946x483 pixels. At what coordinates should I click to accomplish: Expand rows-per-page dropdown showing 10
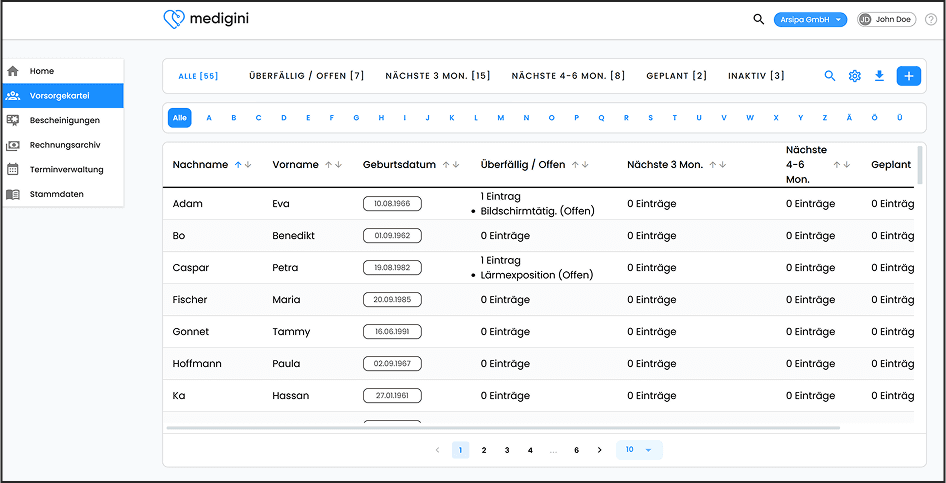(639, 450)
